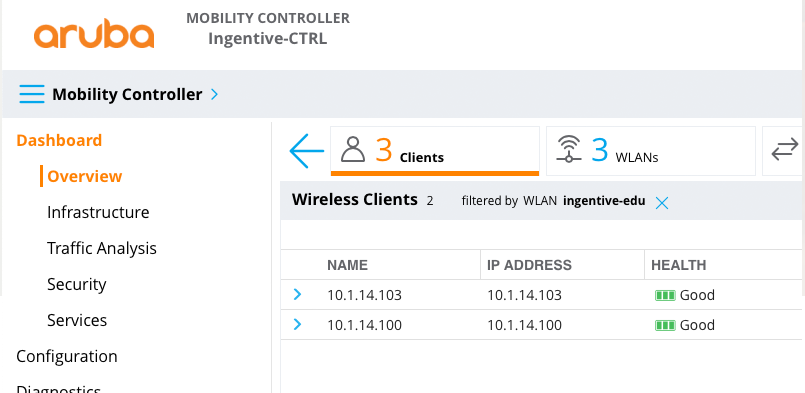Select the 3 Clients tab

[x=435, y=151]
